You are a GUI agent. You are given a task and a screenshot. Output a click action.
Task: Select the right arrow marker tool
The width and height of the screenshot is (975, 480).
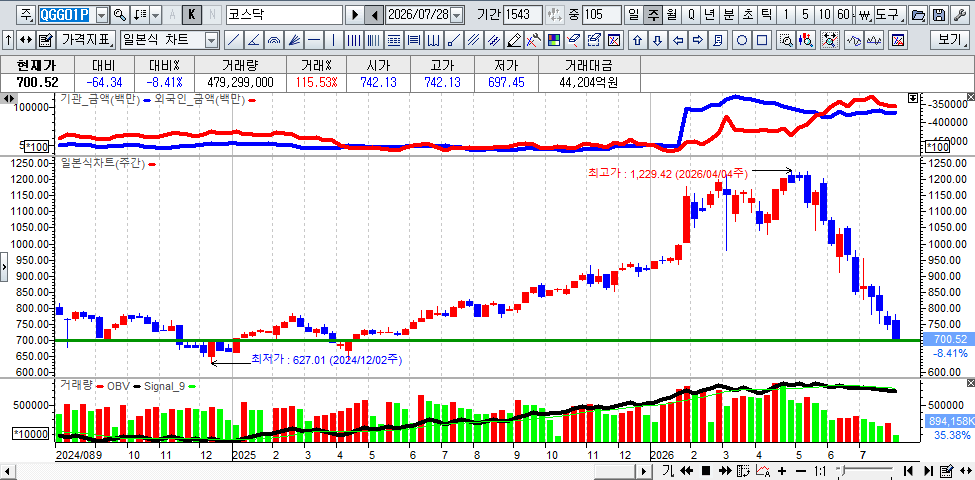(x=698, y=40)
